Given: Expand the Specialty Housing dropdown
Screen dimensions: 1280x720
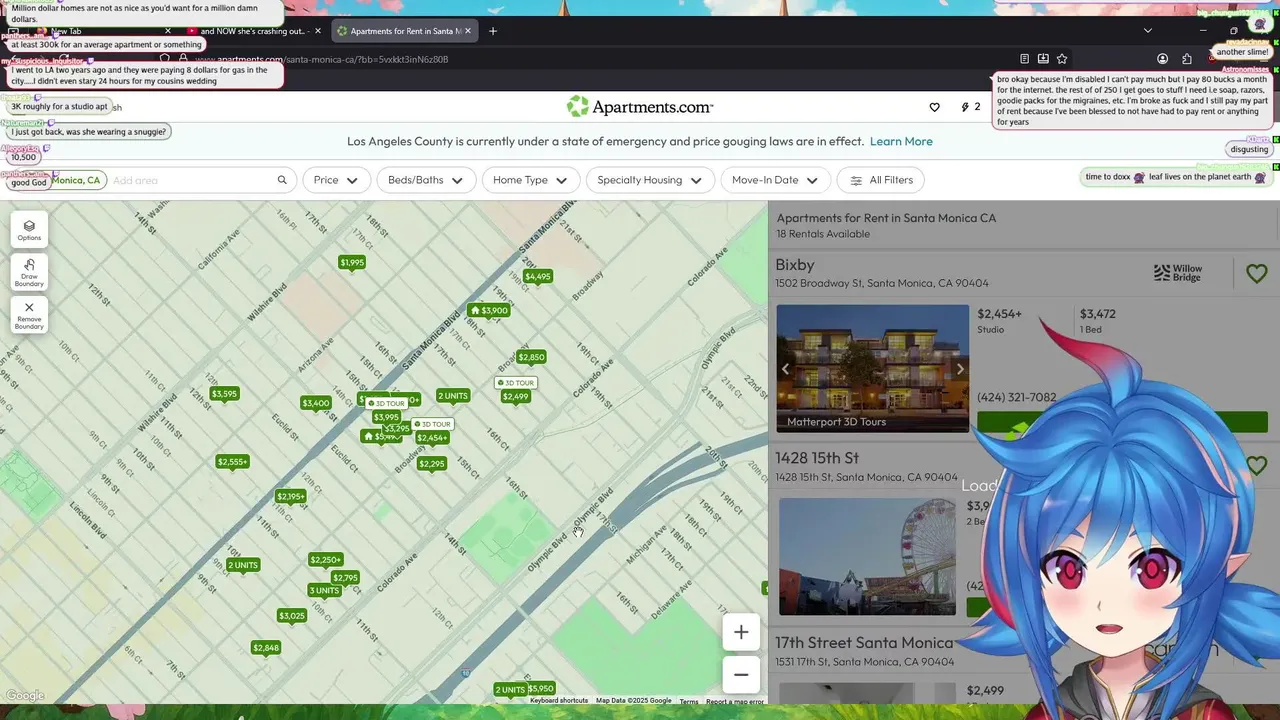Looking at the screenshot, I should click(649, 180).
